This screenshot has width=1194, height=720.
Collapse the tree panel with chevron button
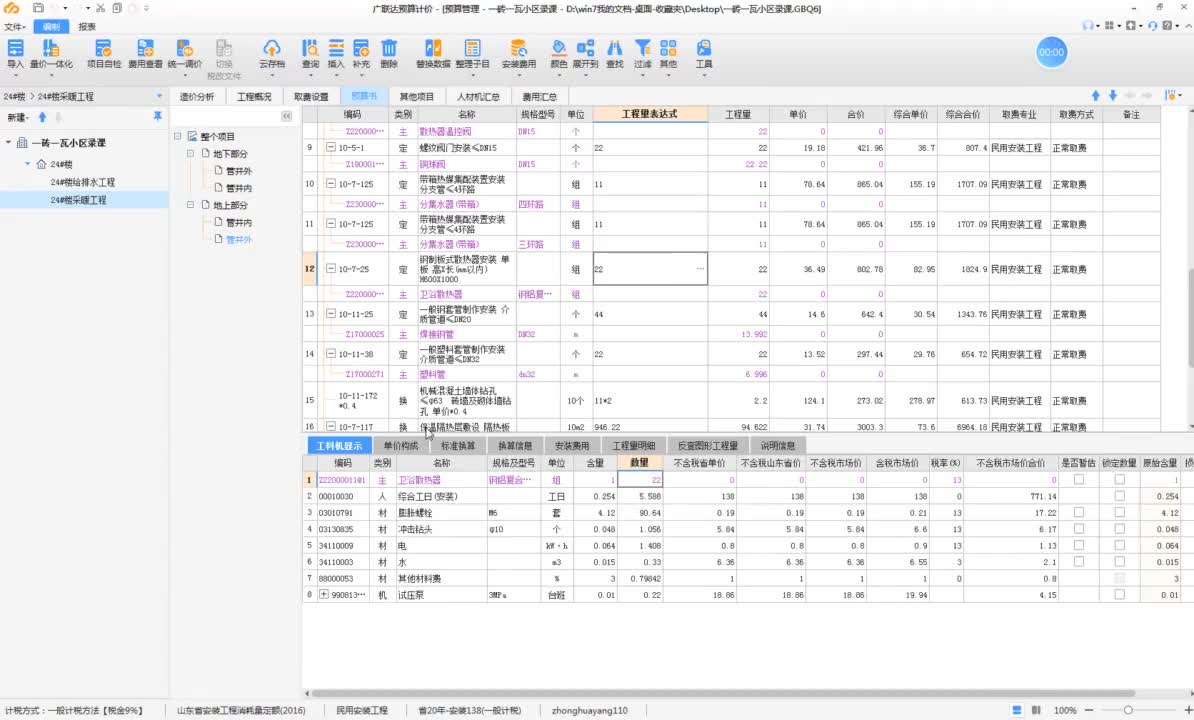pos(286,116)
